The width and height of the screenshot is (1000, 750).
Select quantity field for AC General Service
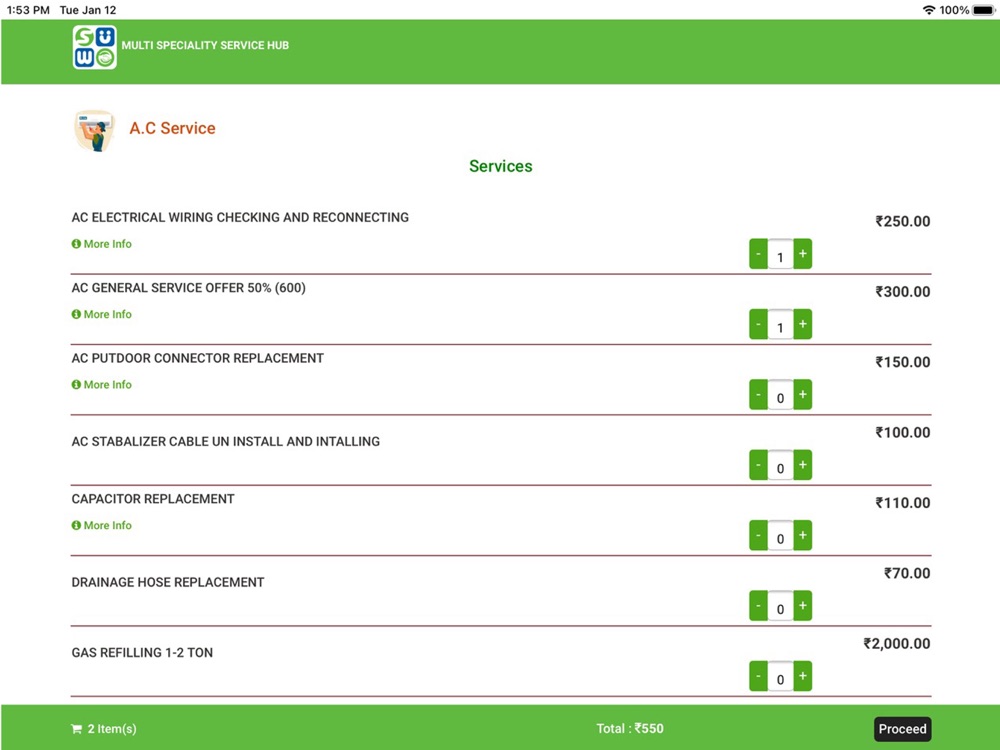[x=781, y=325]
